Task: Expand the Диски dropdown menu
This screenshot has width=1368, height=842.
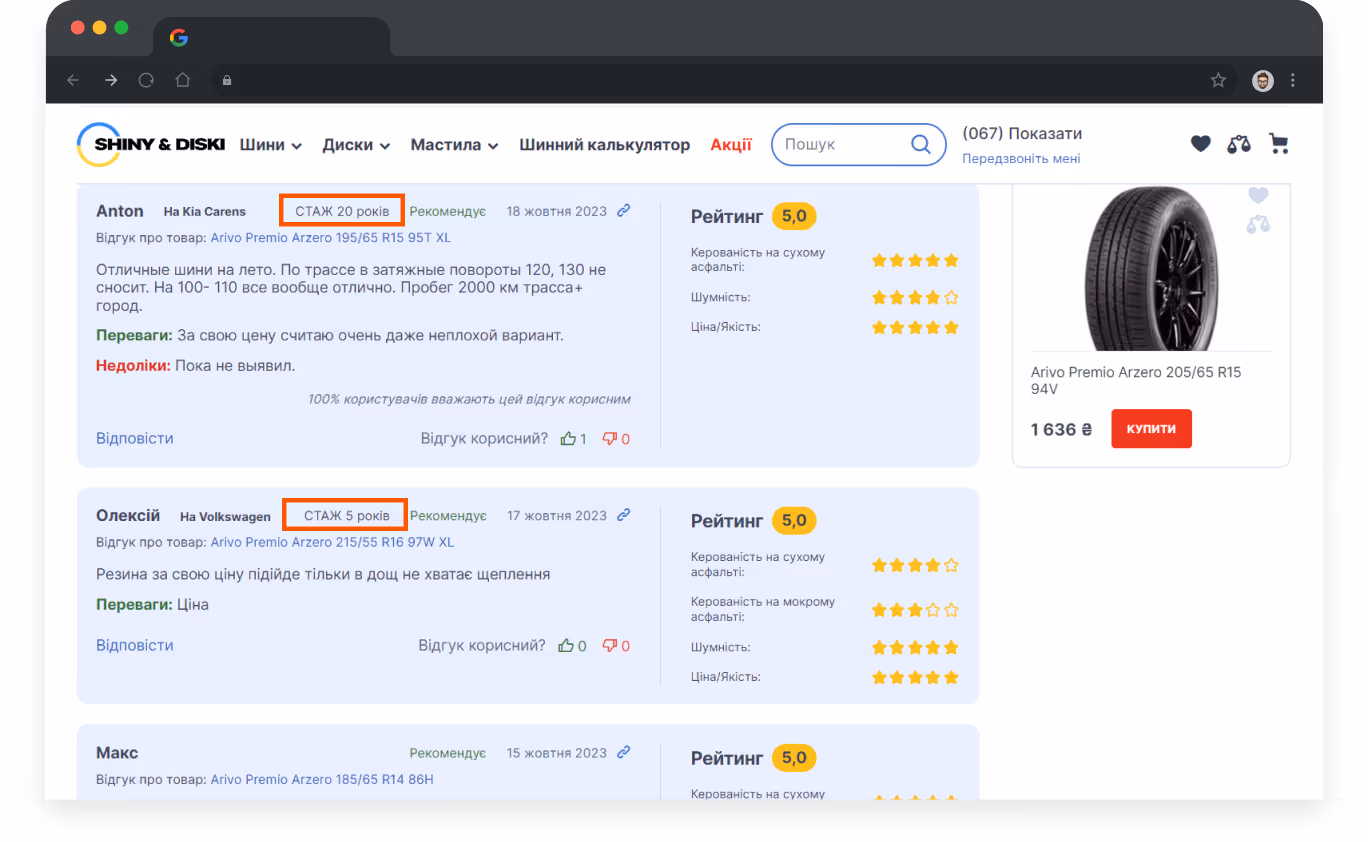Action: pyautogui.click(x=356, y=145)
